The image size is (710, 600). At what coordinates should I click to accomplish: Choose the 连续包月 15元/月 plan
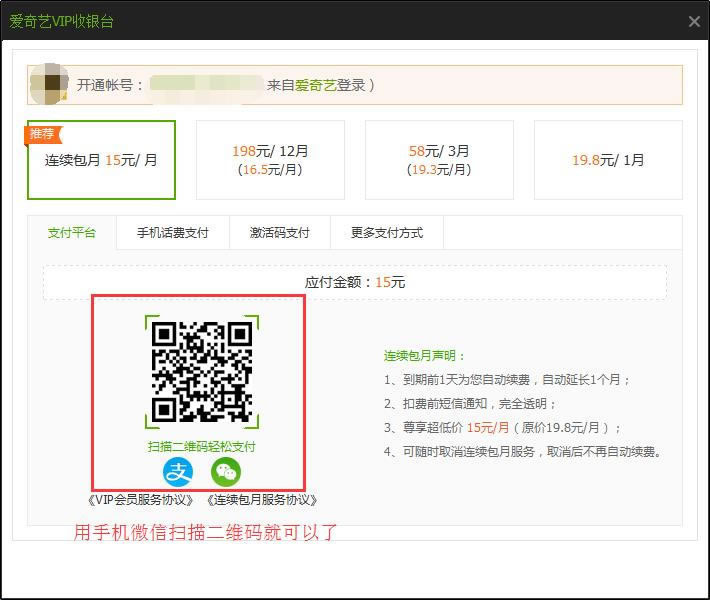(x=101, y=160)
